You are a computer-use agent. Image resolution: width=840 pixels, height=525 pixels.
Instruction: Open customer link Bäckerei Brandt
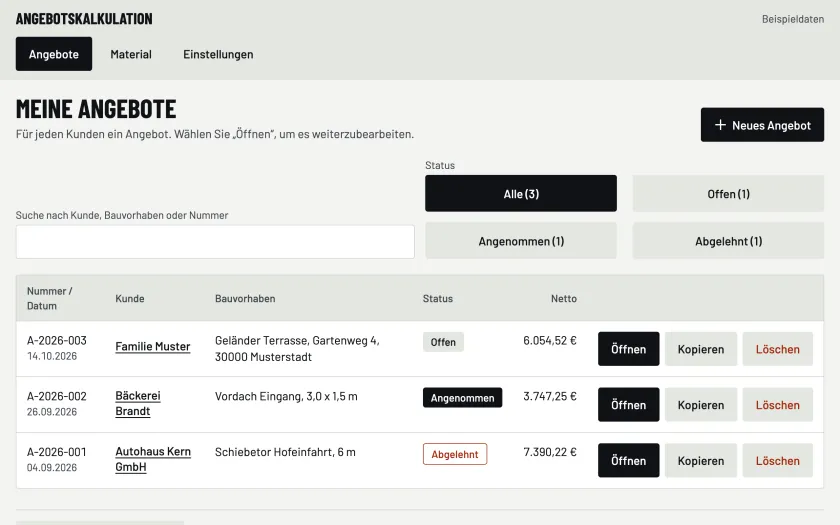[x=138, y=403]
